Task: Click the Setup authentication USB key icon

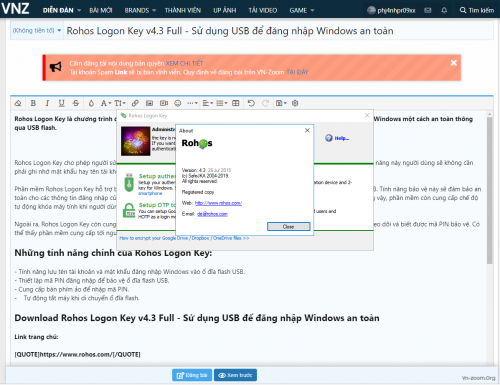Action: point(129,182)
